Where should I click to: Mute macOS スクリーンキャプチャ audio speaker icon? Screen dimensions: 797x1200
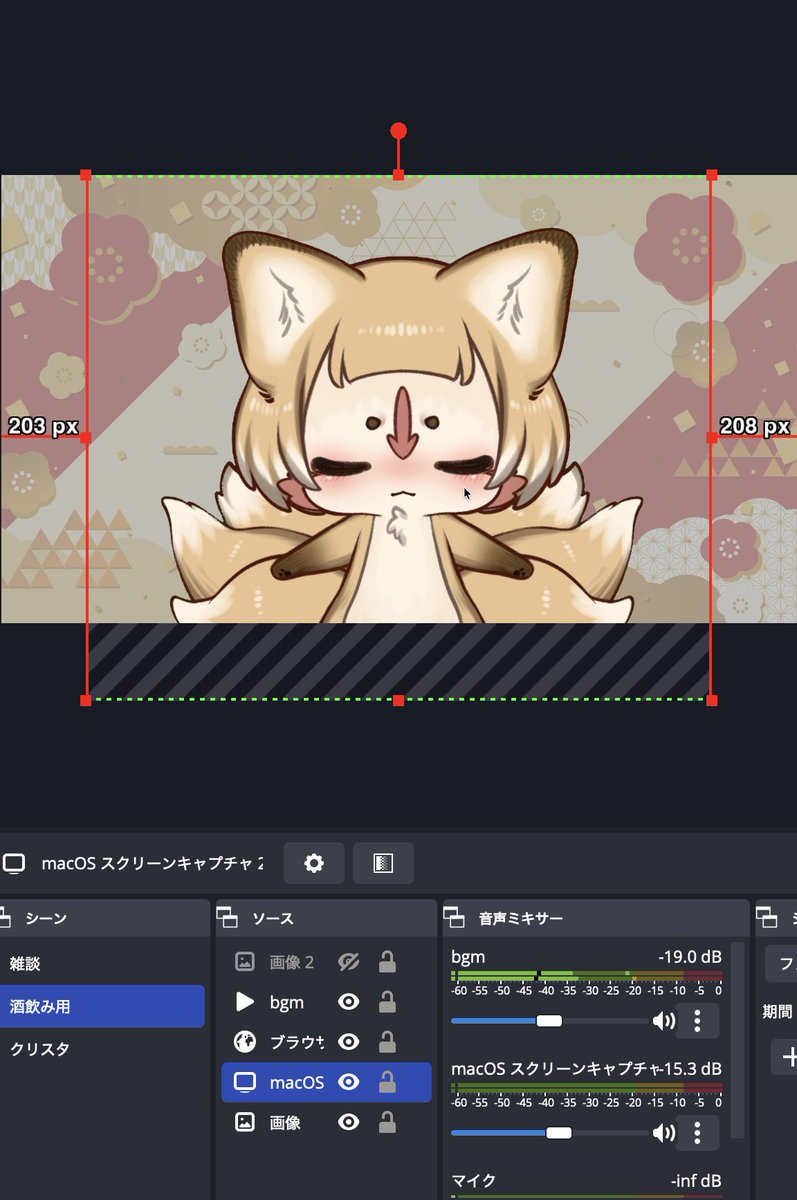[x=663, y=1133]
